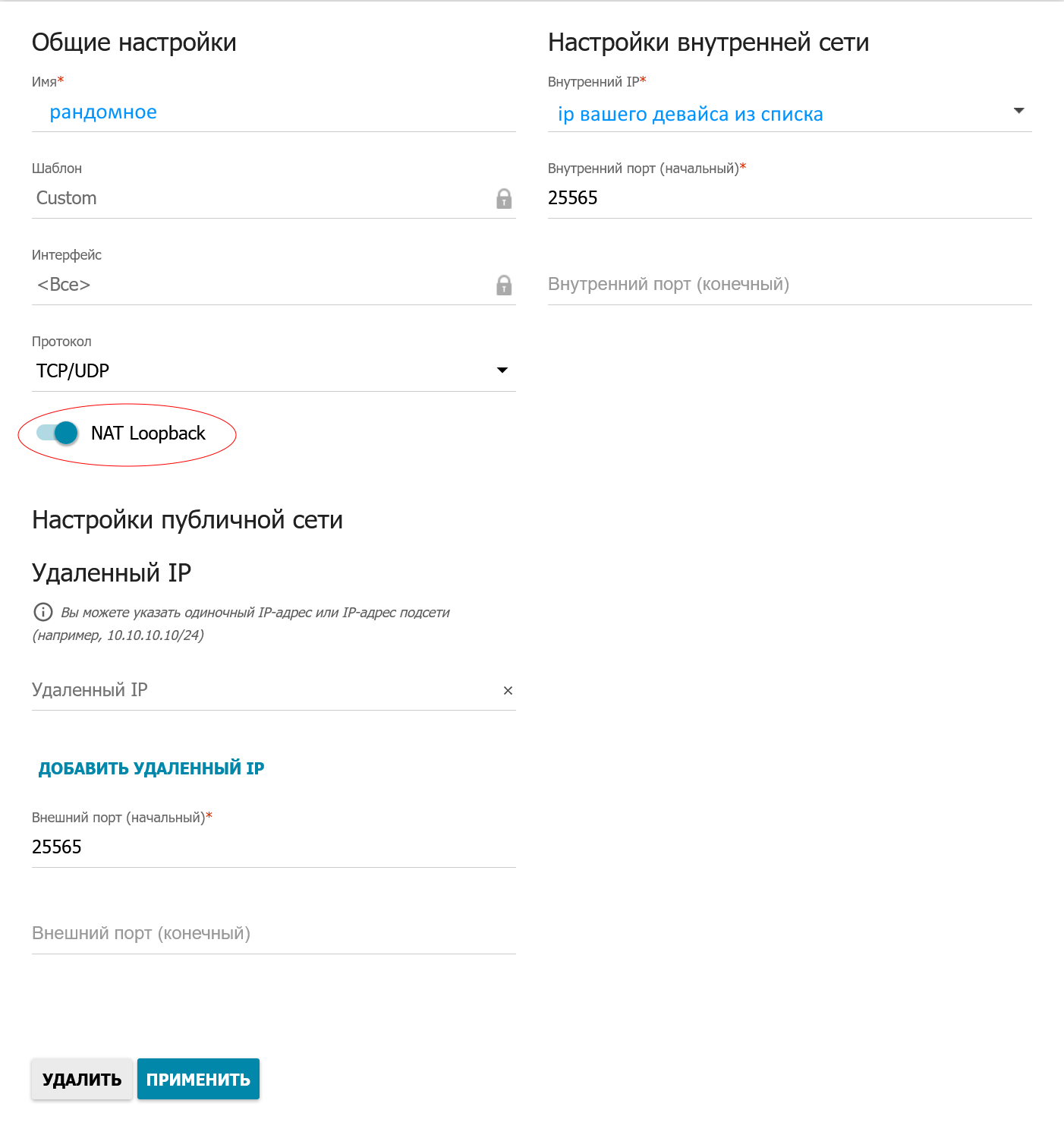Toggle the NAT Loopback switch

click(x=58, y=433)
